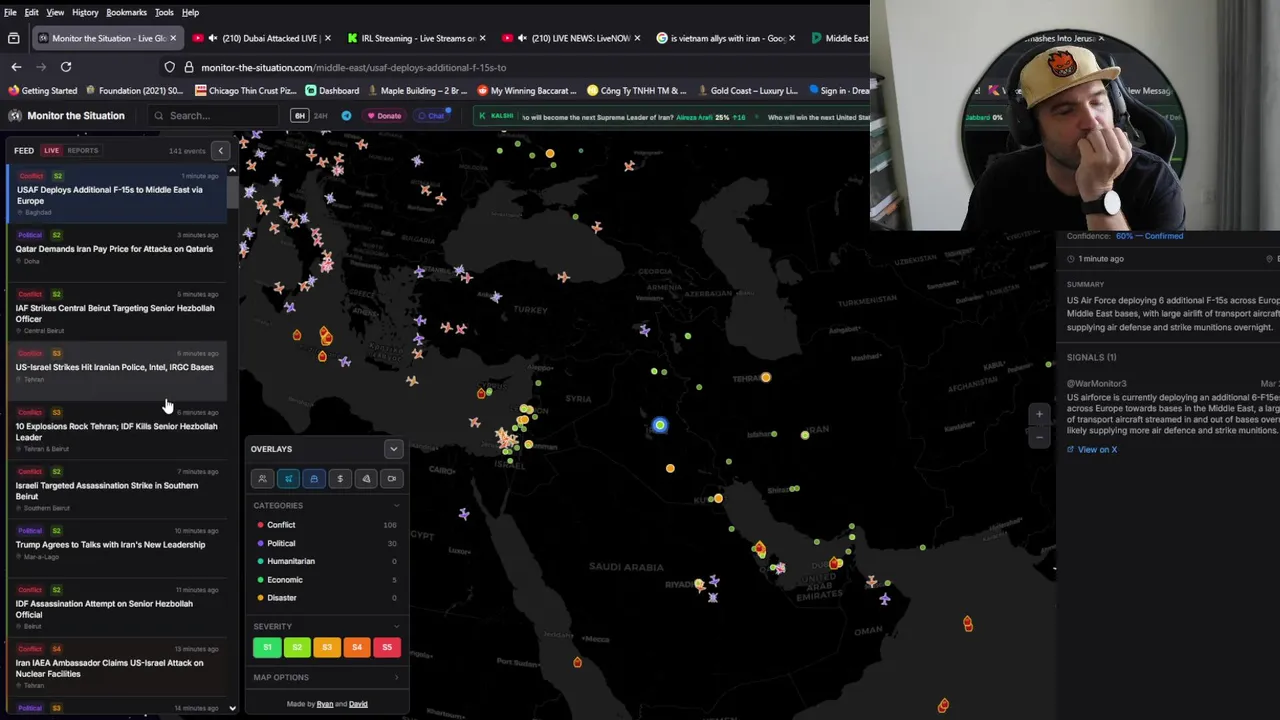
Task: Go back with the browser back arrow
Action: tap(16, 67)
